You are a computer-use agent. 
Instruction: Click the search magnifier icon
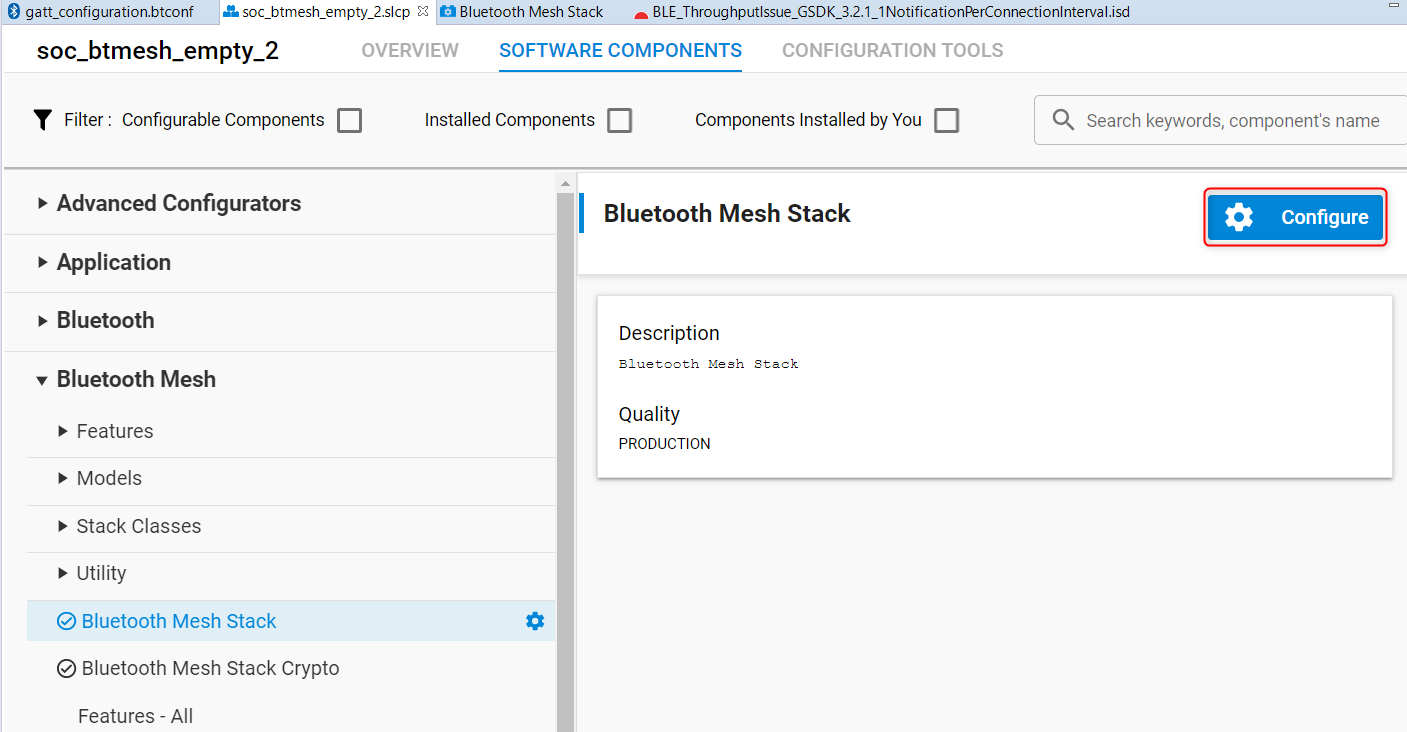(x=1064, y=120)
